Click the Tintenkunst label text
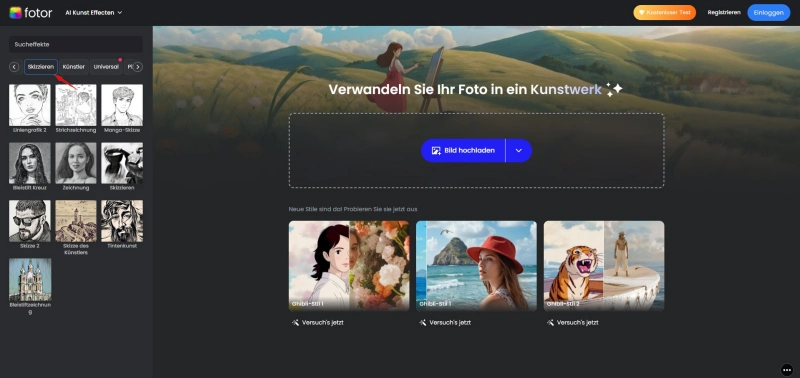This screenshot has width=800, height=378. coord(122,246)
